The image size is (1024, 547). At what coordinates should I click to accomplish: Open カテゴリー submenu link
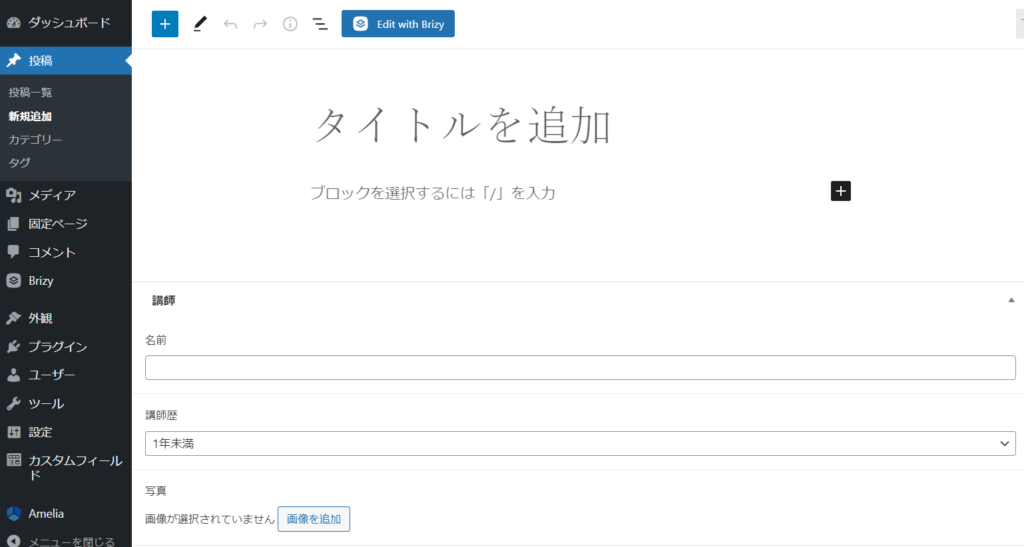pyautogui.click(x=35, y=139)
